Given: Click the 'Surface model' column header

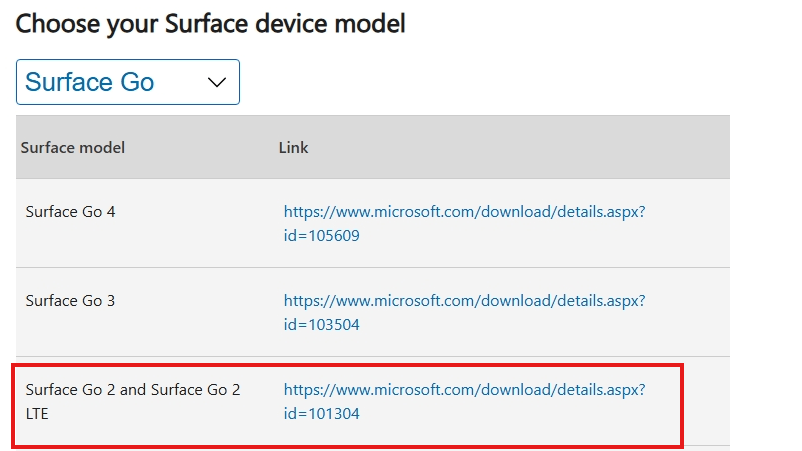Looking at the screenshot, I should tap(73, 148).
